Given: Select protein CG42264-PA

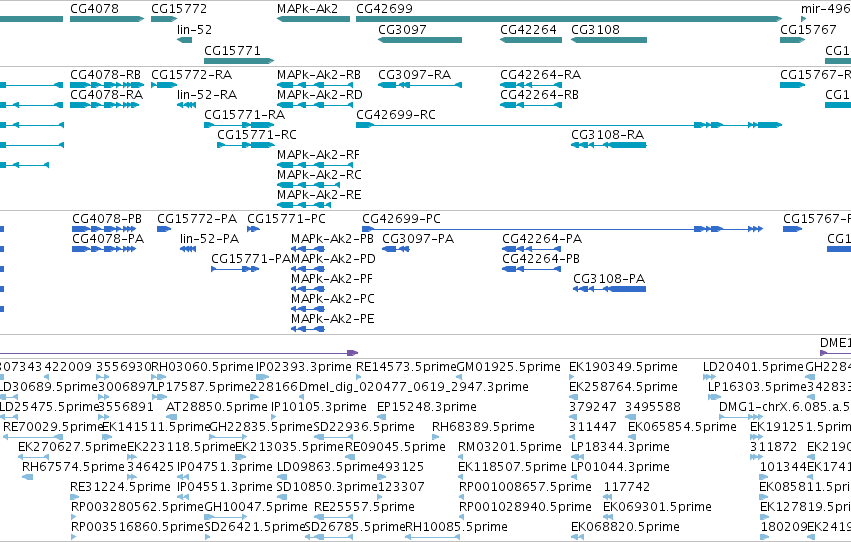Looking at the screenshot, I should (542, 239).
